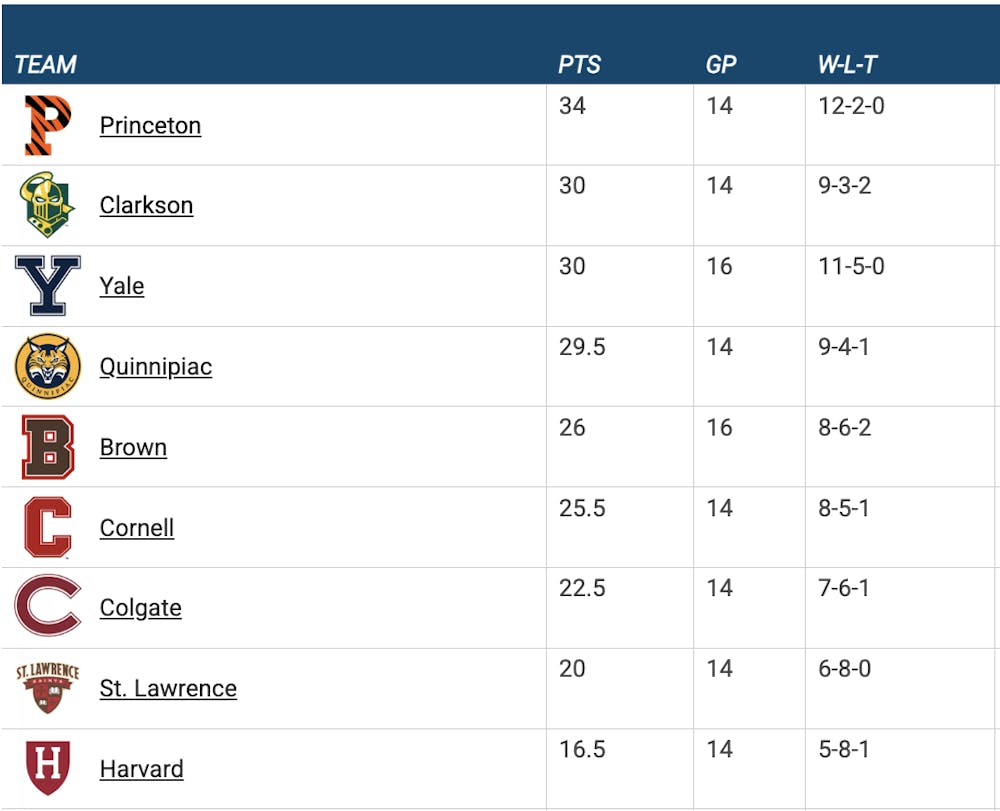This screenshot has height=811, width=1000.
Task: Follow the Quinnipiac team link
Action: [x=156, y=366]
